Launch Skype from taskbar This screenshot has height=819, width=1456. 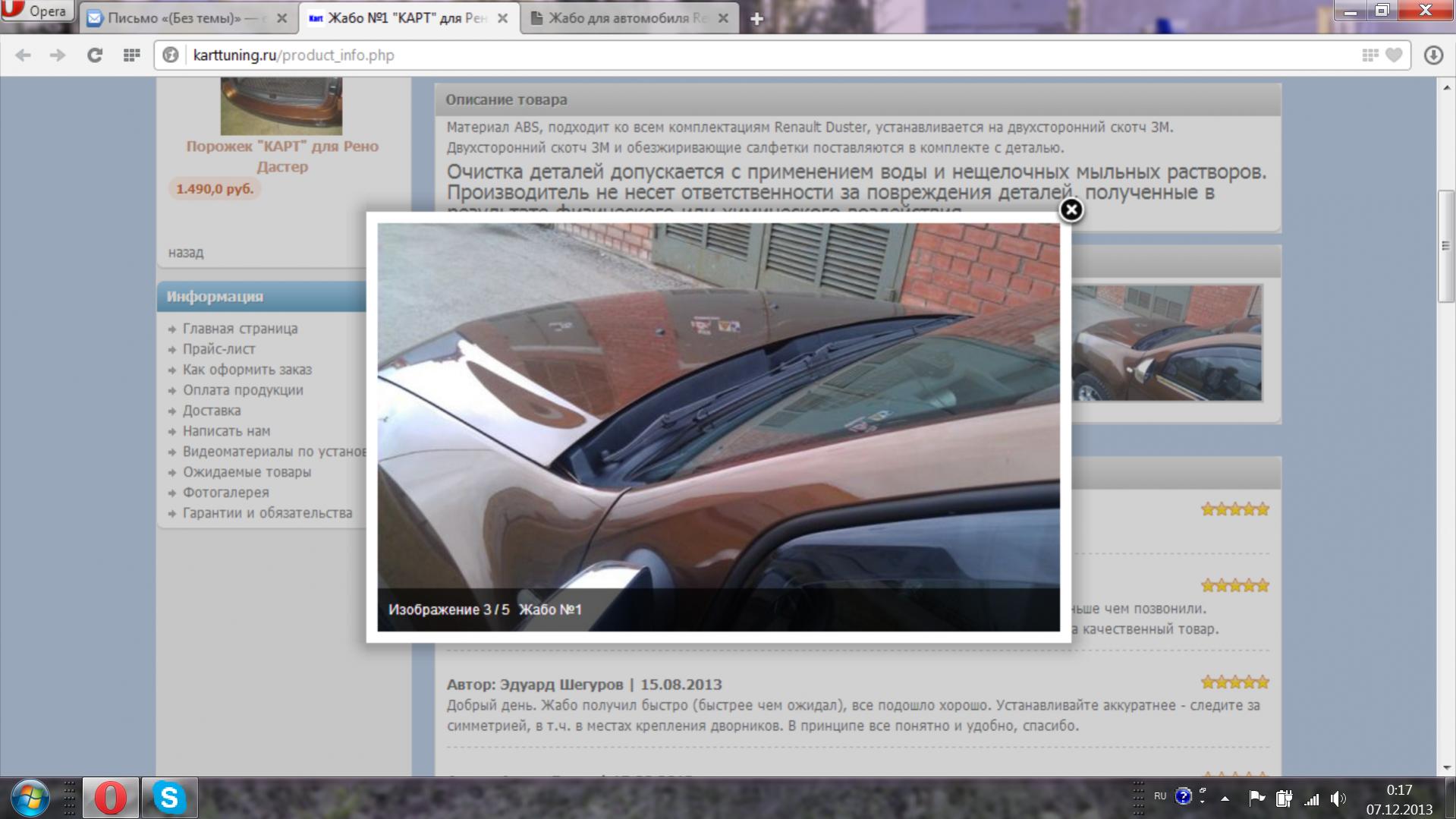click(x=169, y=798)
